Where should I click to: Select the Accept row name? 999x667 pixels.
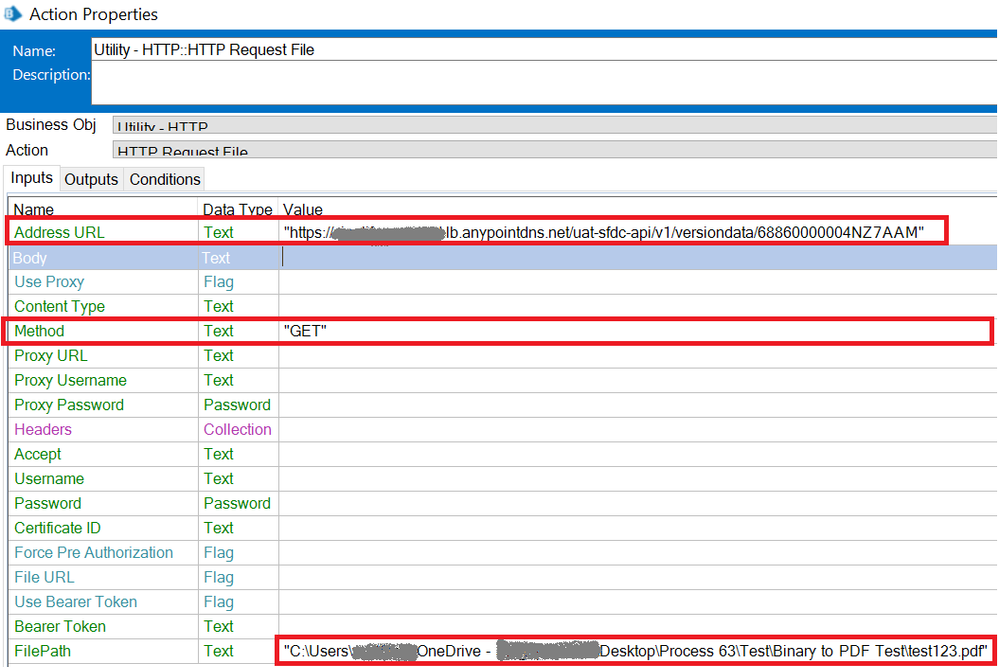click(x=38, y=454)
